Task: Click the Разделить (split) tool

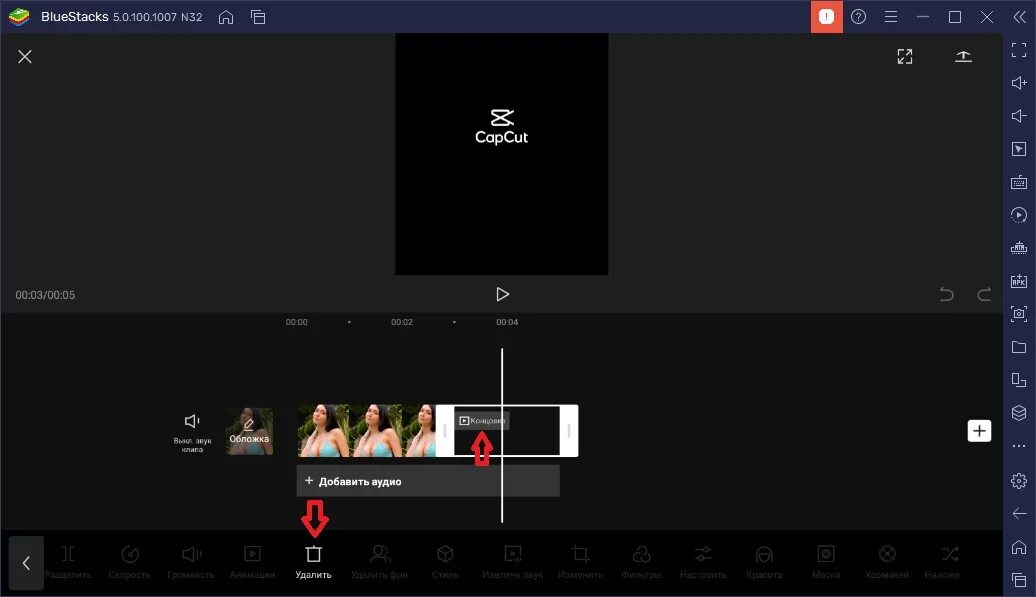Action: (68, 562)
